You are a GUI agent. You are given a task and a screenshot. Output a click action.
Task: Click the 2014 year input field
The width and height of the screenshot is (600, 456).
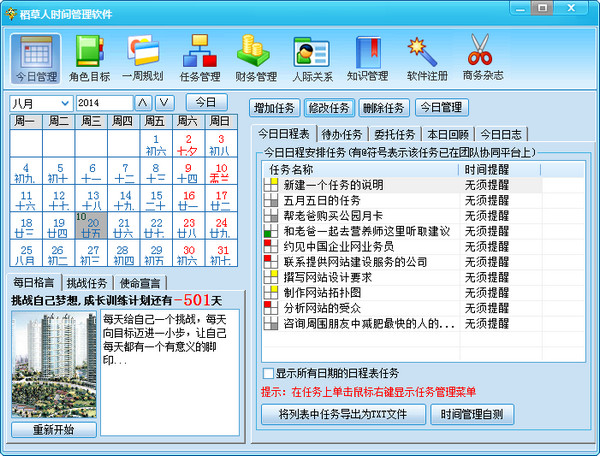pos(103,103)
